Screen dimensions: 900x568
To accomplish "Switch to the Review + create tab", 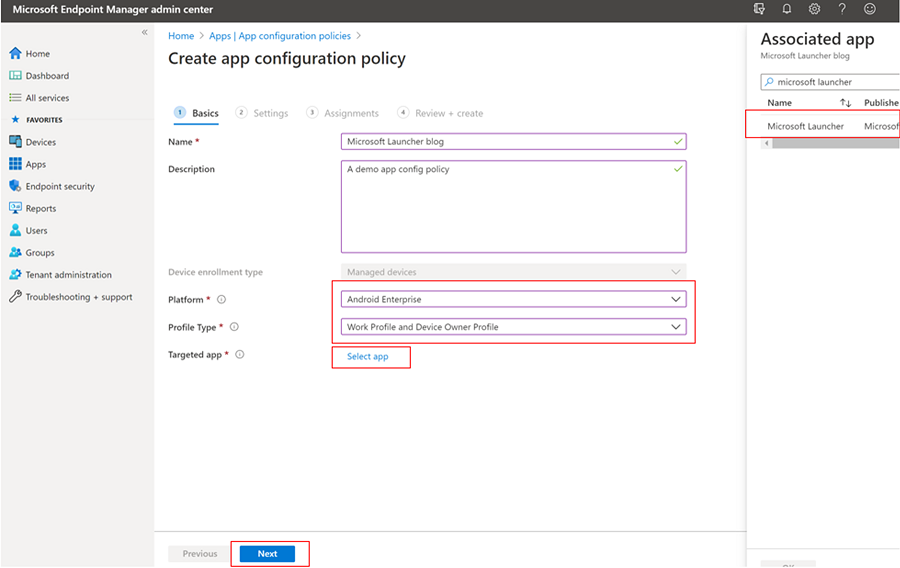I will tap(440, 113).
